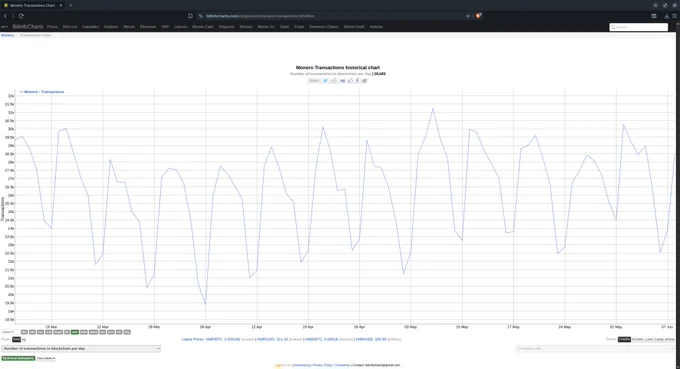Click the site info lock icon in address bar
Screen dimensions: 680x369
tap(200, 16)
